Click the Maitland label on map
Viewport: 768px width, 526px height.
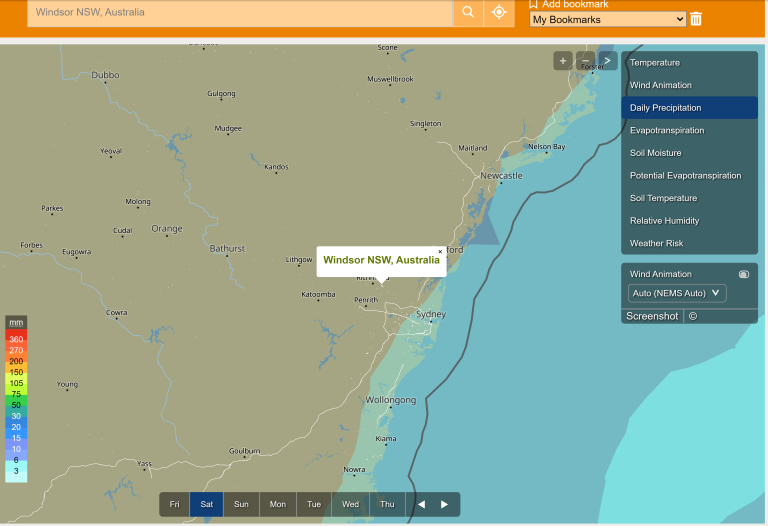(x=473, y=148)
